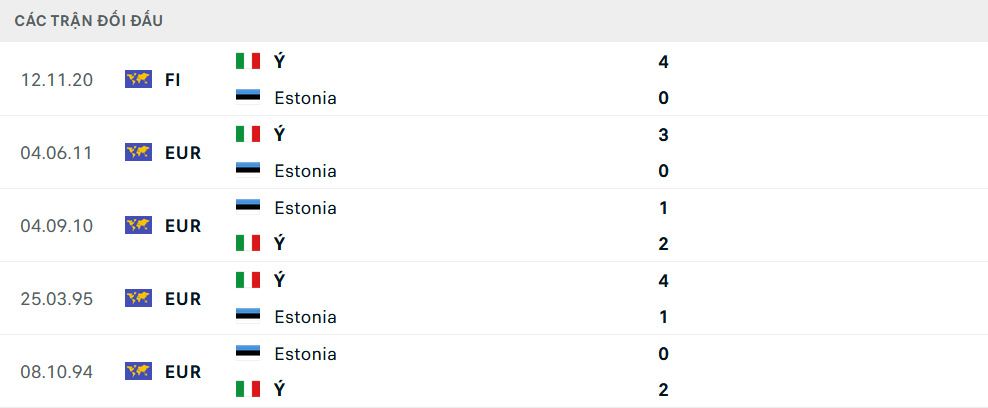This screenshot has height=408, width=988.
Task: Select the 08.10.94 match date
Action: (56, 371)
